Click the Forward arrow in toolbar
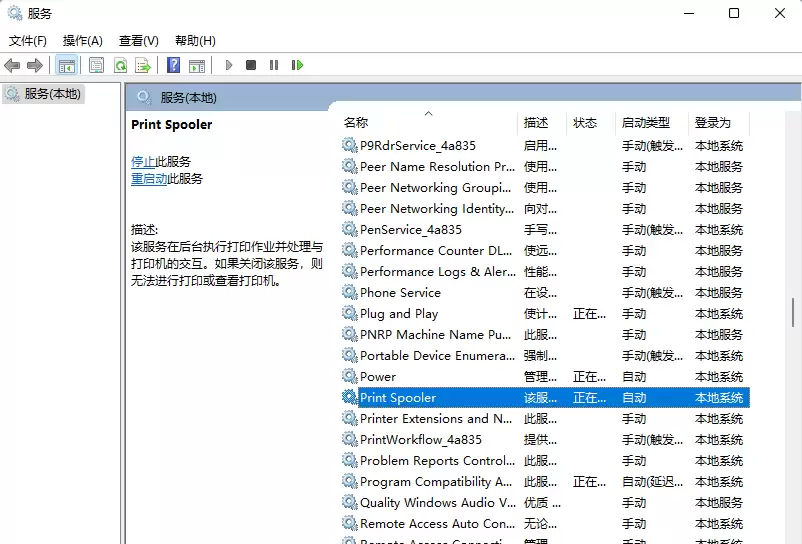This screenshot has width=802, height=544. (35, 65)
